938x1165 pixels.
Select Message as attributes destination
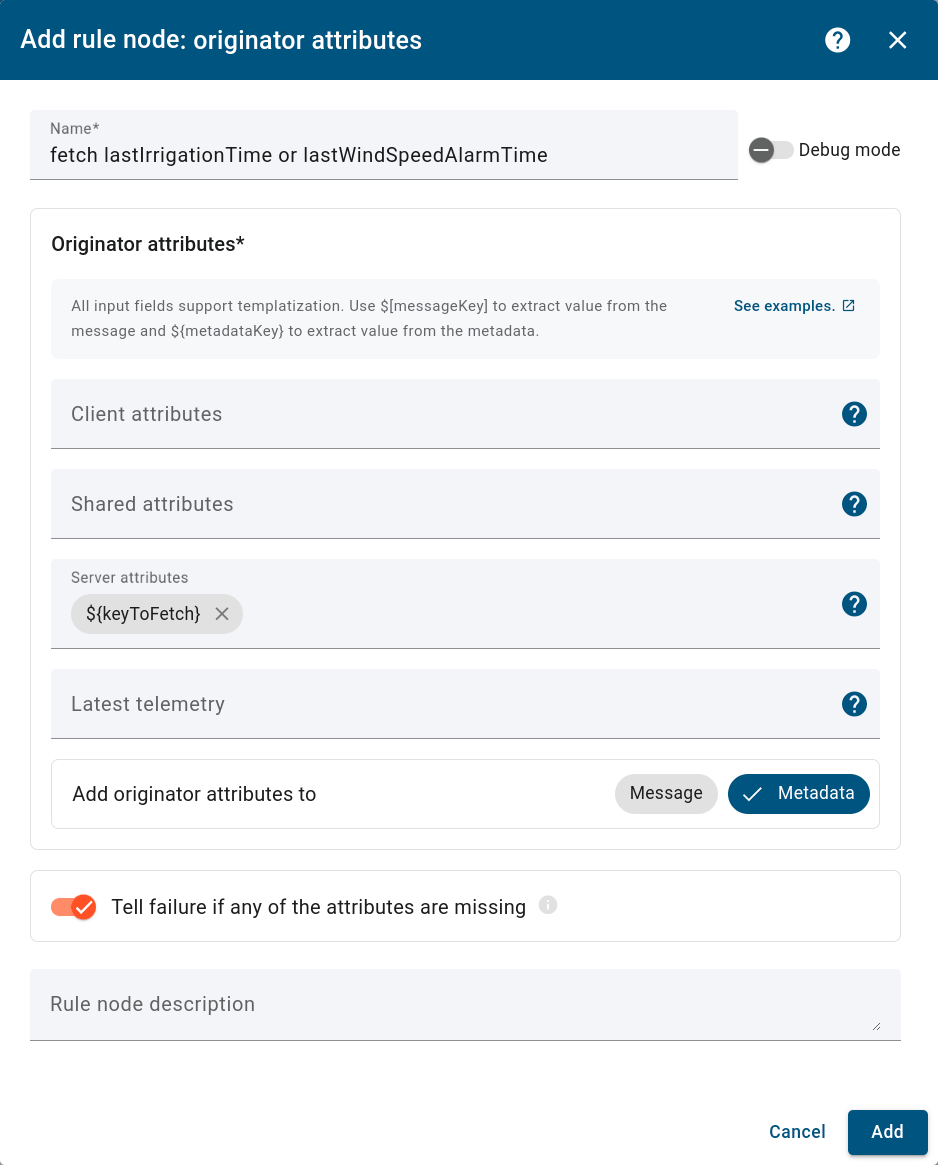tap(666, 794)
